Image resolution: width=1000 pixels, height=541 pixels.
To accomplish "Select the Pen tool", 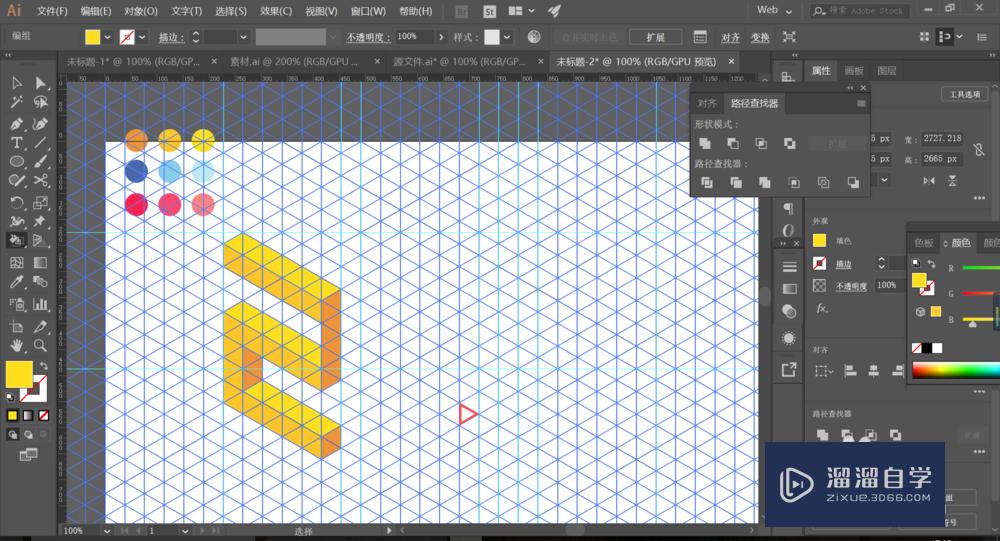I will [17, 123].
